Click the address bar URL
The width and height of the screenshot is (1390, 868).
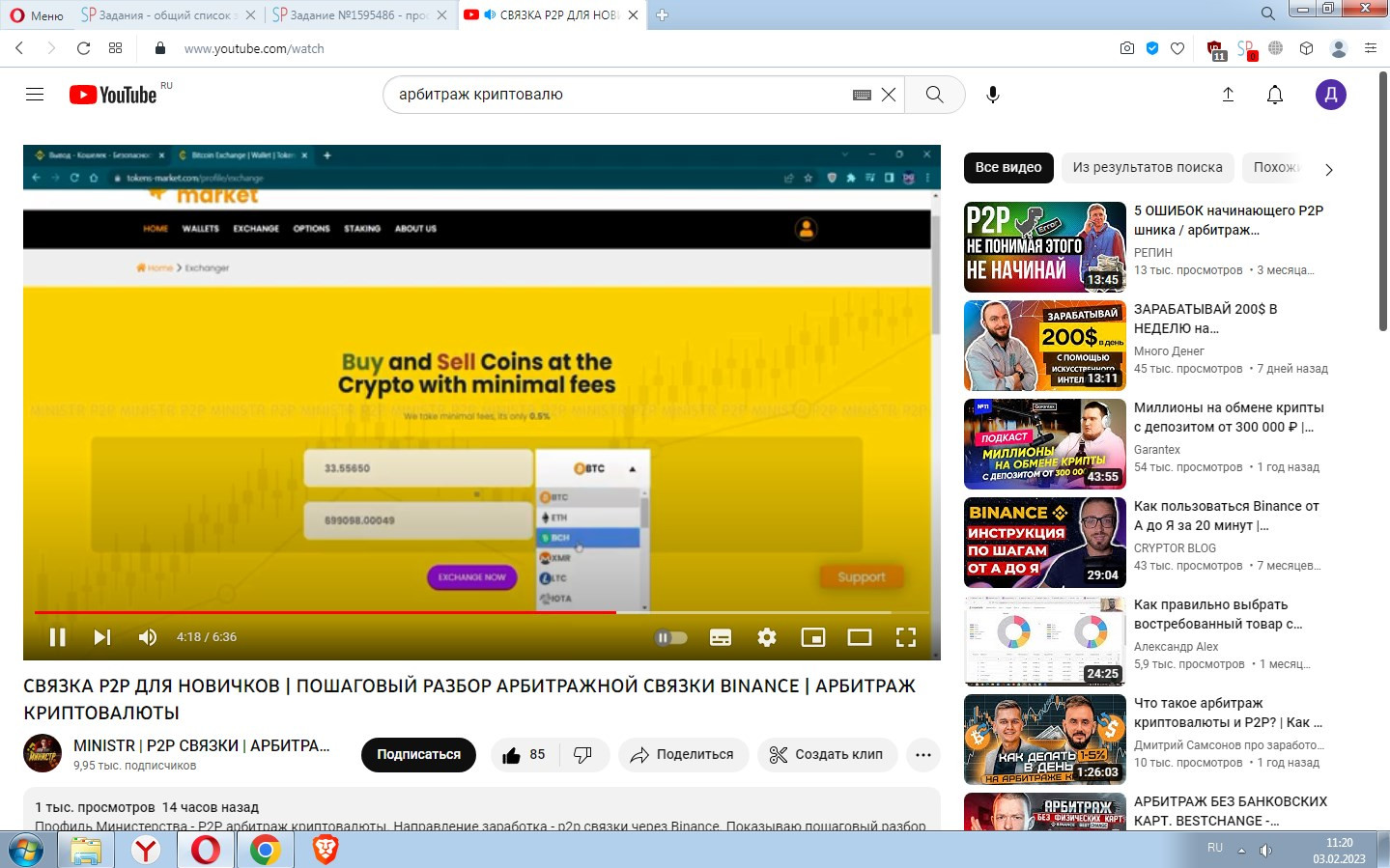(254, 48)
